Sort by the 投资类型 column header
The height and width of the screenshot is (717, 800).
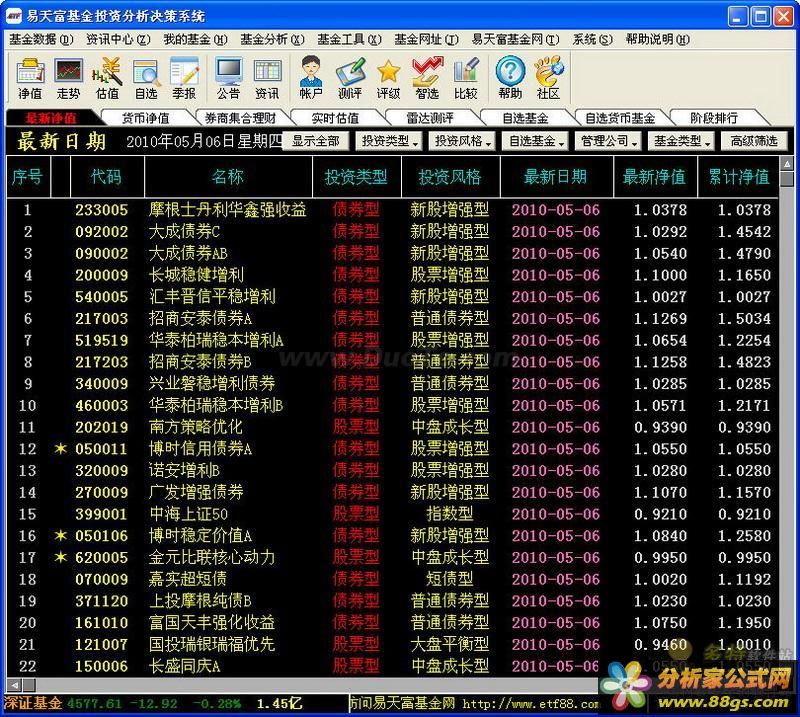click(356, 177)
